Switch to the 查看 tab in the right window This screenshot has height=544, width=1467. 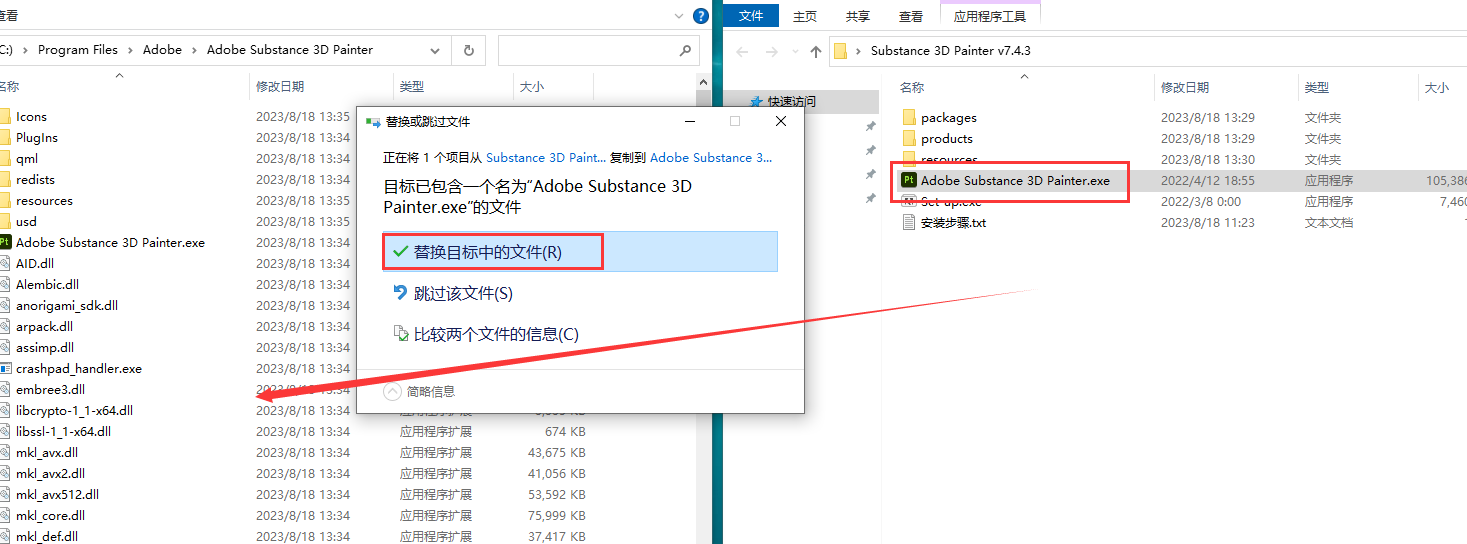[911, 16]
